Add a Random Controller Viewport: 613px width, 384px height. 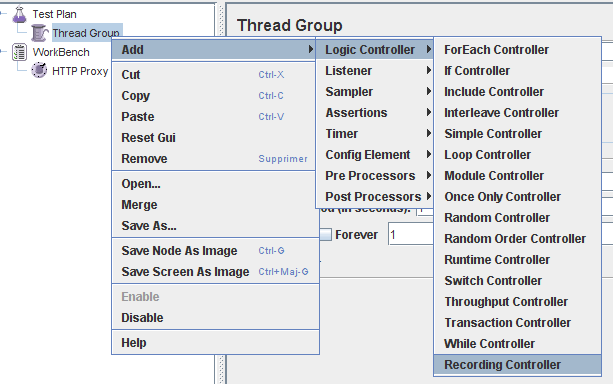click(x=517, y=218)
